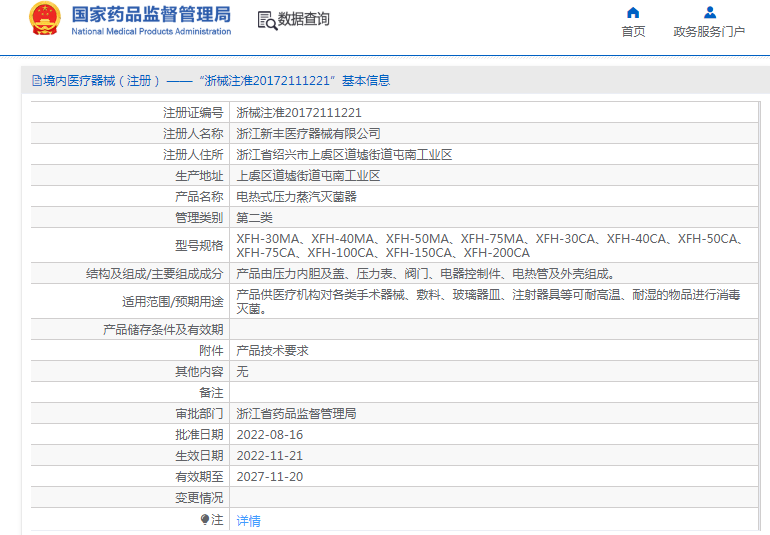The height and width of the screenshot is (535, 770).
Task: Click 生效日期 row label
Action: click(x=199, y=456)
